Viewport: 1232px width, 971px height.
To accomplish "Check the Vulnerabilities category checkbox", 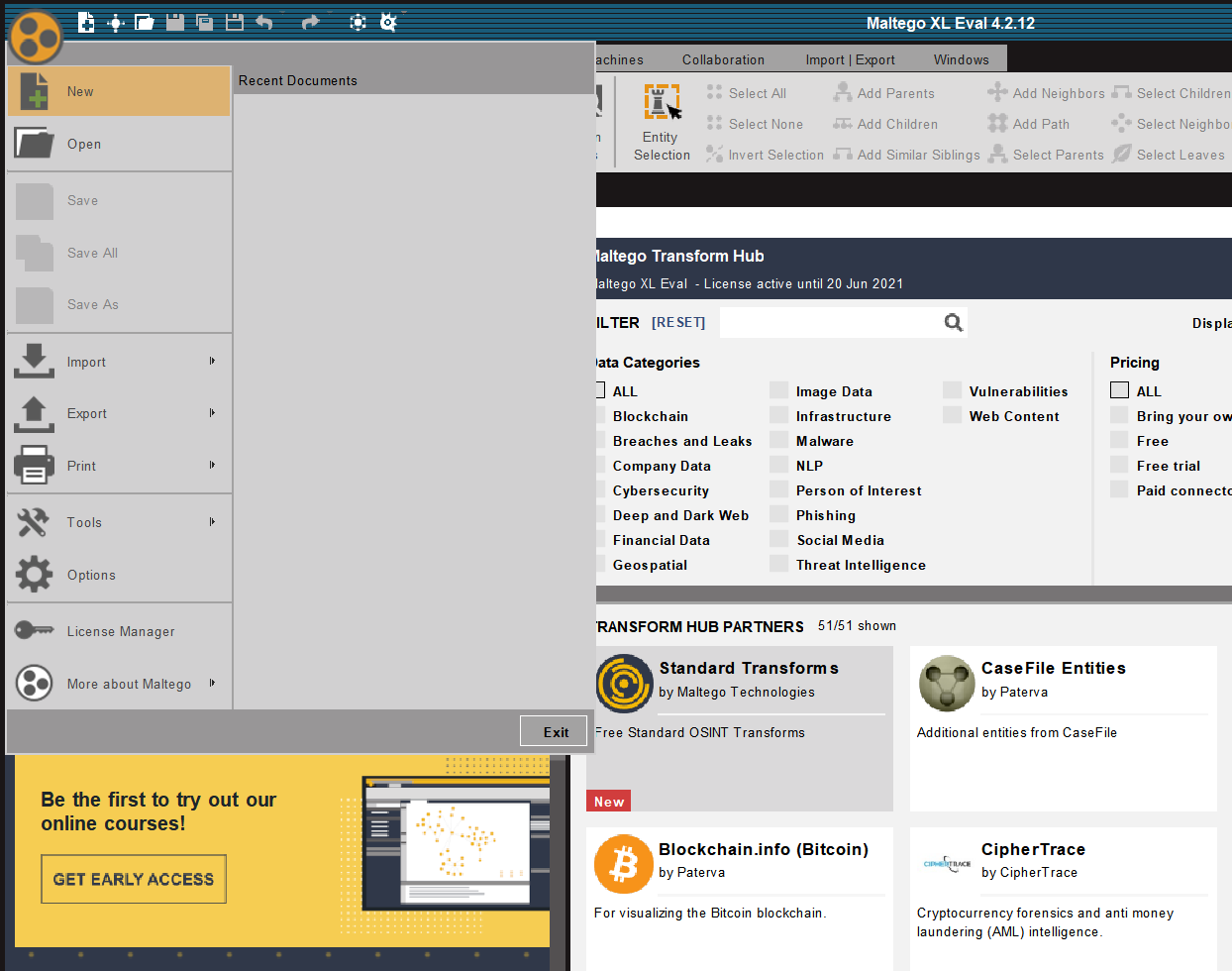I will 953,390.
